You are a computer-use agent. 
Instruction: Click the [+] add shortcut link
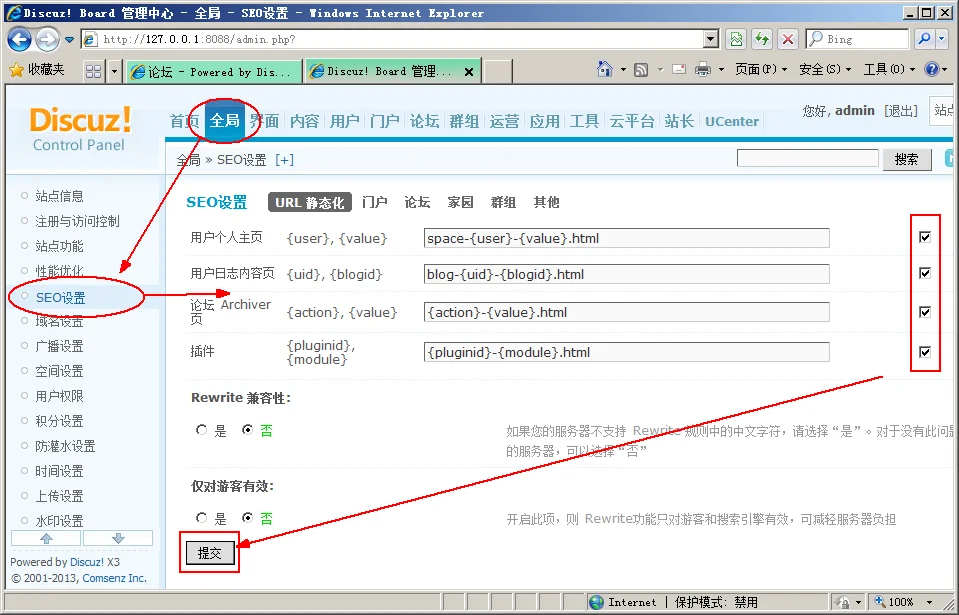(284, 160)
